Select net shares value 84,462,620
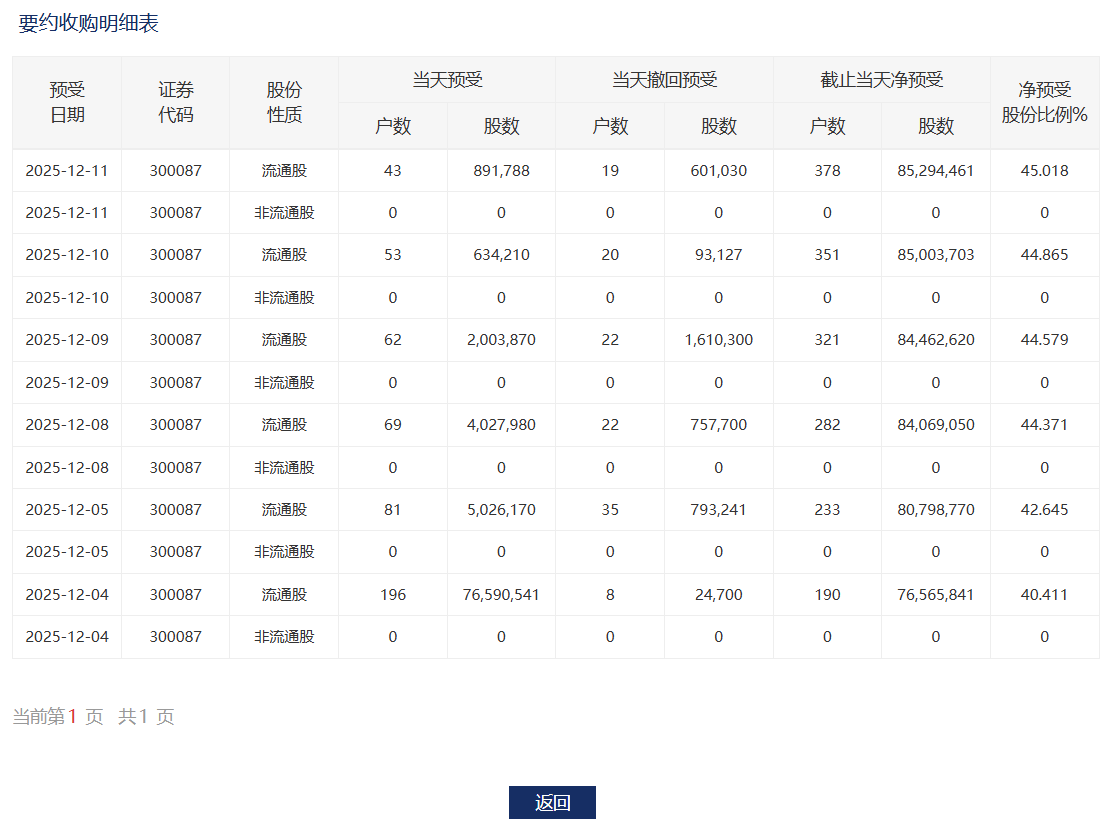Image resolution: width=1120 pixels, height=830 pixels. click(x=936, y=340)
